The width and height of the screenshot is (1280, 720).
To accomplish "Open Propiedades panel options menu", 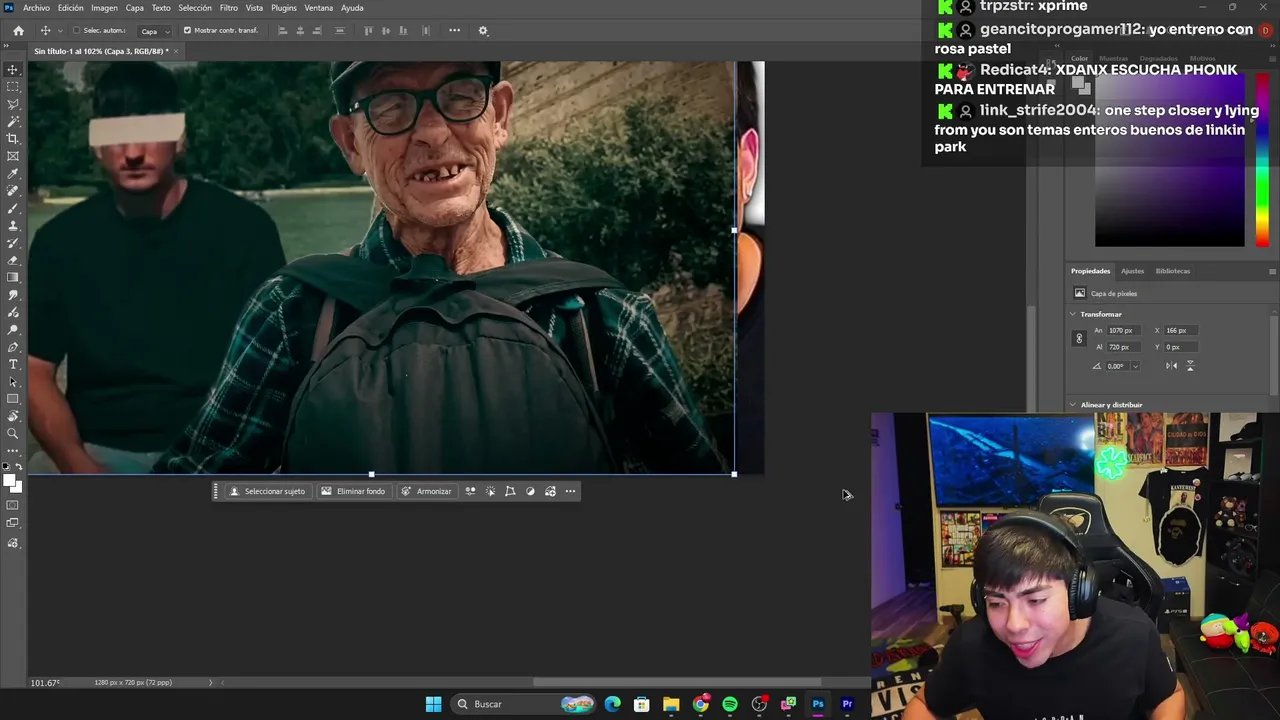I will pyautogui.click(x=1272, y=271).
